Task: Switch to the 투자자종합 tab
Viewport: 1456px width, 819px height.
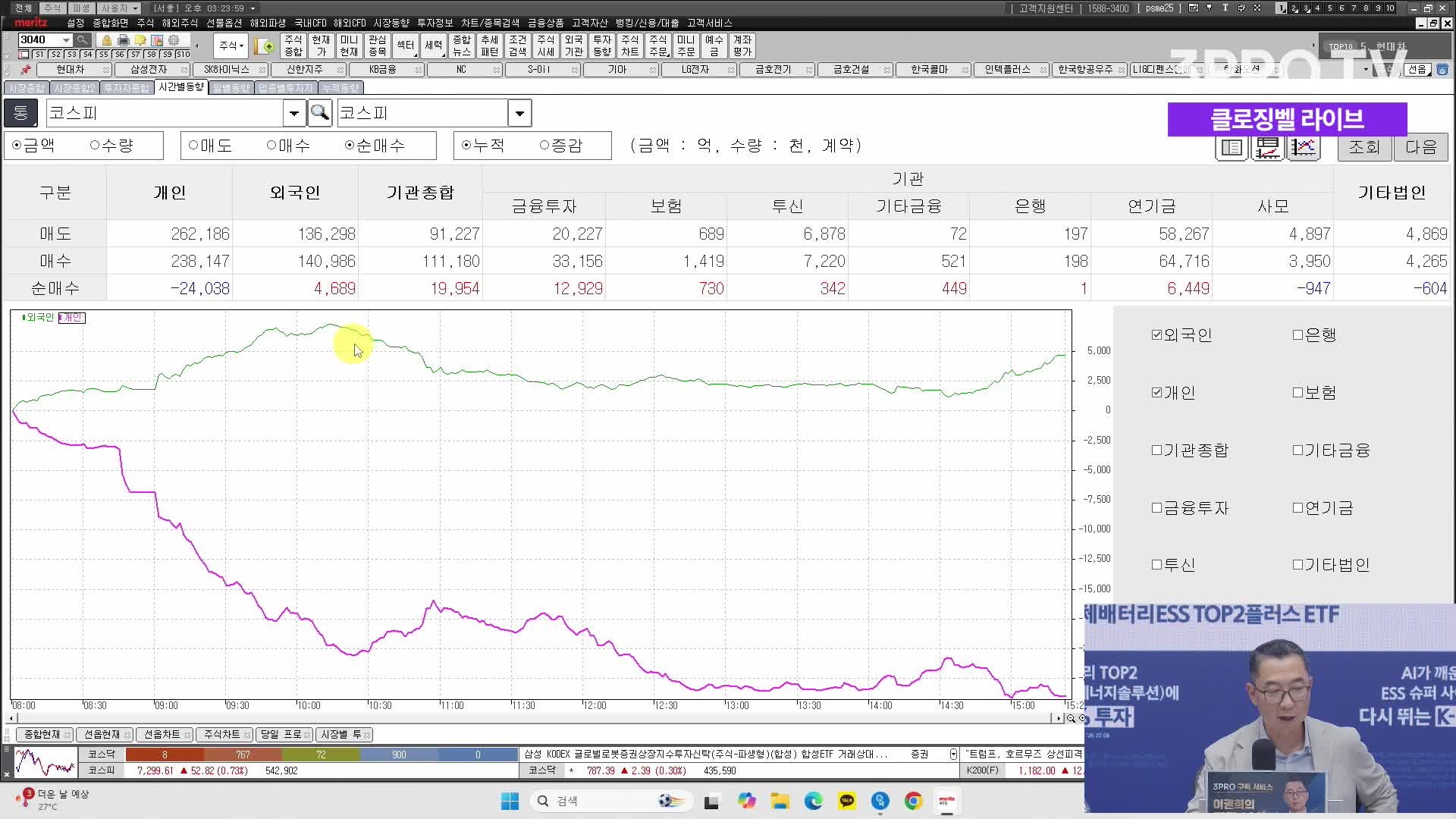Action: 127,89
